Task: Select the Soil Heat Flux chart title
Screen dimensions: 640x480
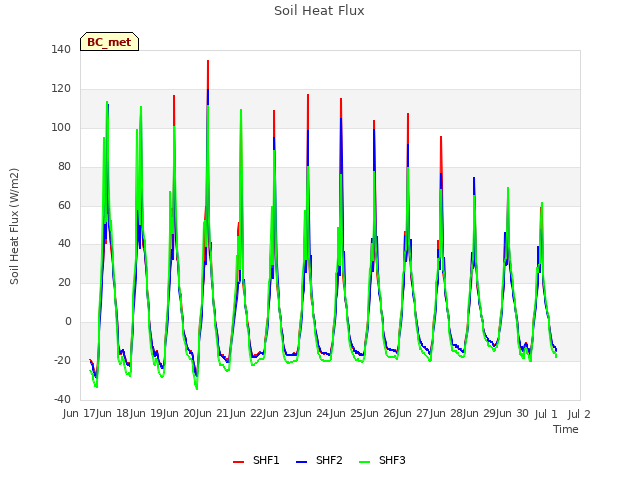Action: point(319,11)
